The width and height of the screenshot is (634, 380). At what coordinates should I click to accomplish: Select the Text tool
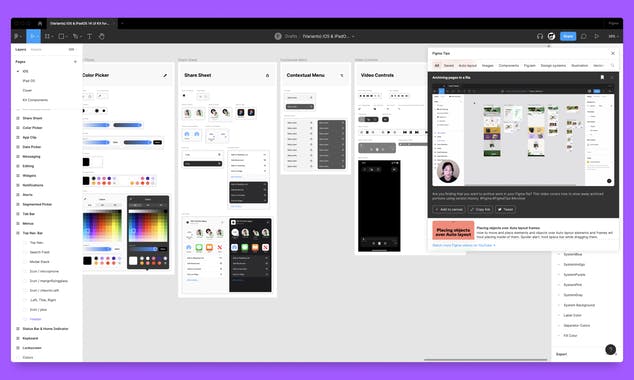pyautogui.click(x=89, y=36)
